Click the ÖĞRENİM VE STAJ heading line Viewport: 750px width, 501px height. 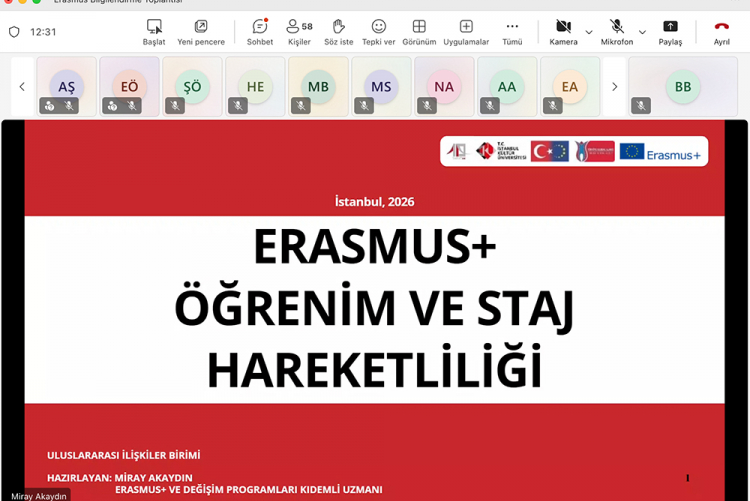click(x=375, y=307)
